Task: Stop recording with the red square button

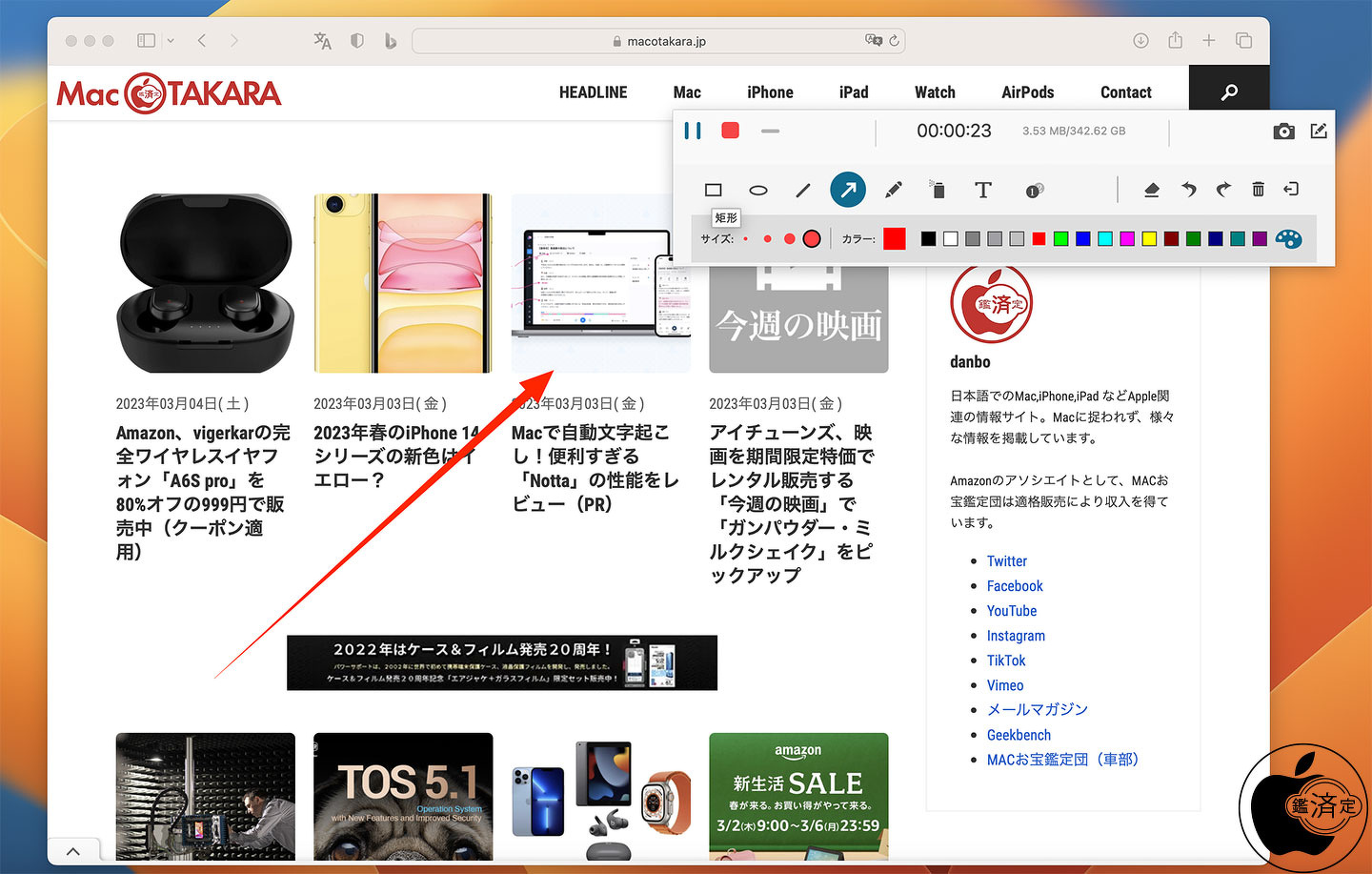Action: point(731,131)
